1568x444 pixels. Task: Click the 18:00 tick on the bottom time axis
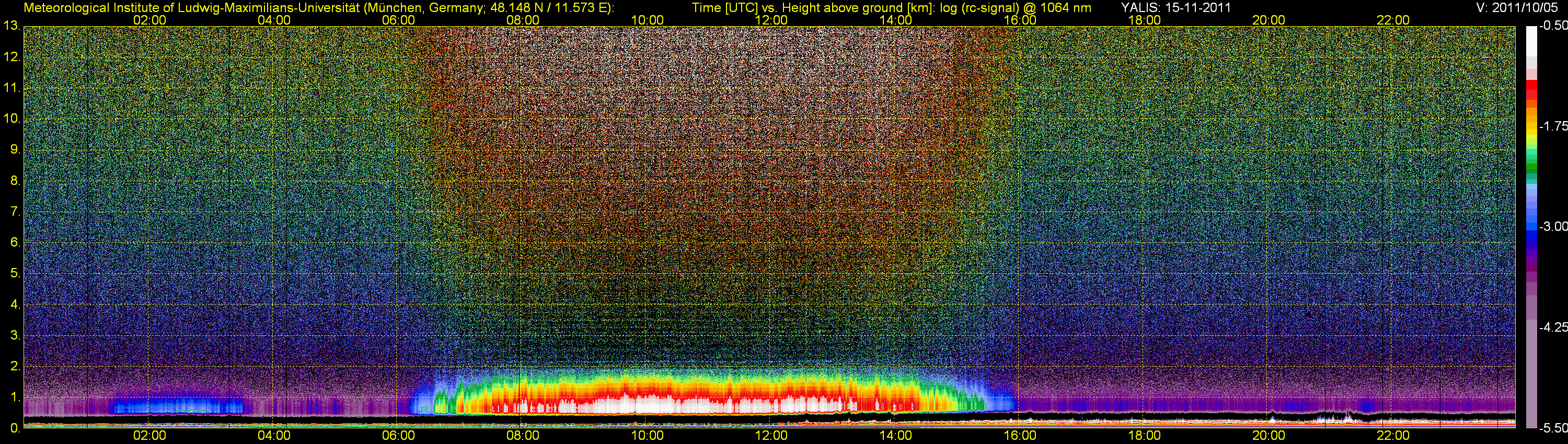[1144, 436]
